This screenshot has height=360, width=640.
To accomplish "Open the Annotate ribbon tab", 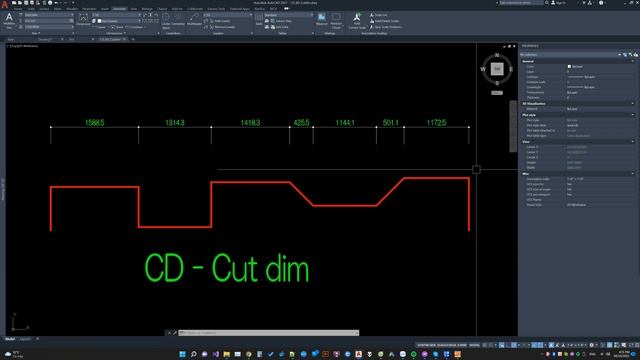I will click(119, 9).
